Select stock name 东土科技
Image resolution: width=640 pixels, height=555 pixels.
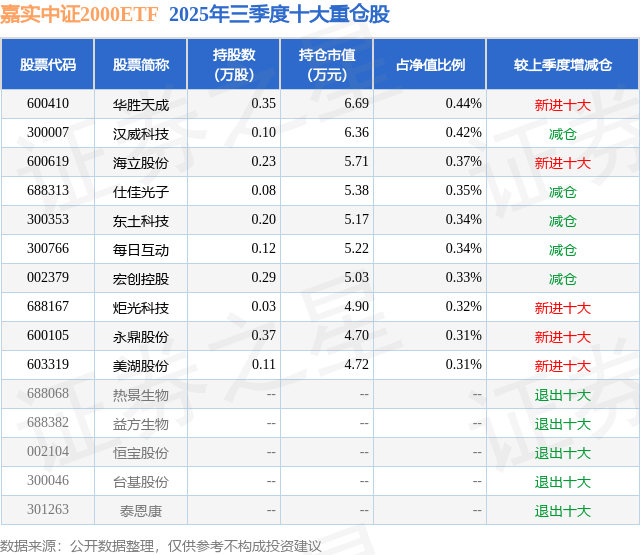[x=141, y=221]
